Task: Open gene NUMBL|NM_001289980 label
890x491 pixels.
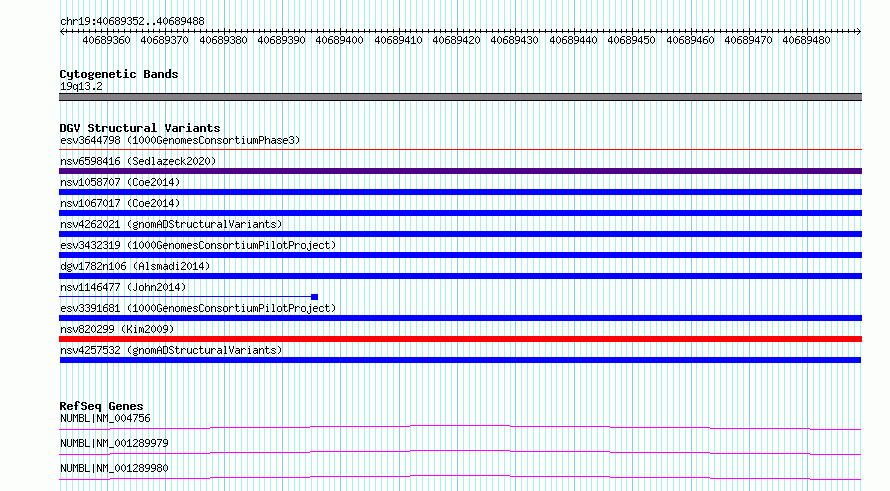Action: 114,468
